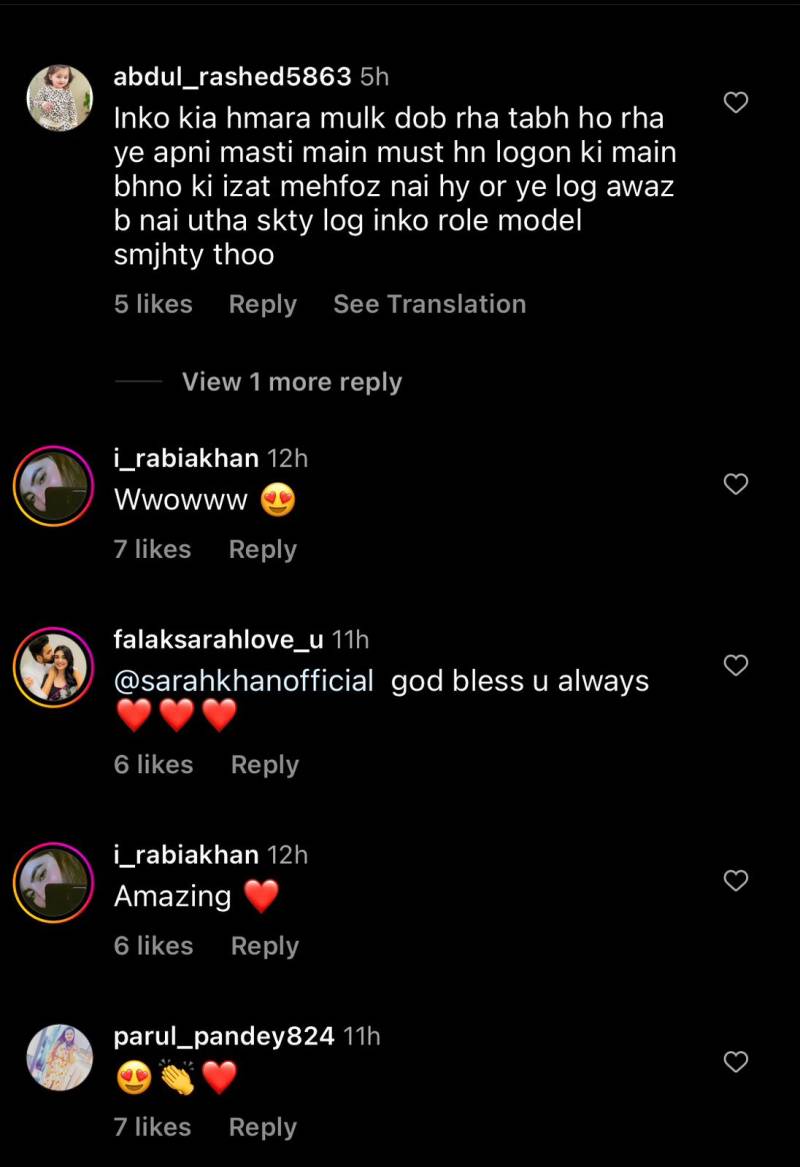Open parul_pandey824's profile picture
The height and width of the screenshot is (1167, 800).
click(x=60, y=1058)
